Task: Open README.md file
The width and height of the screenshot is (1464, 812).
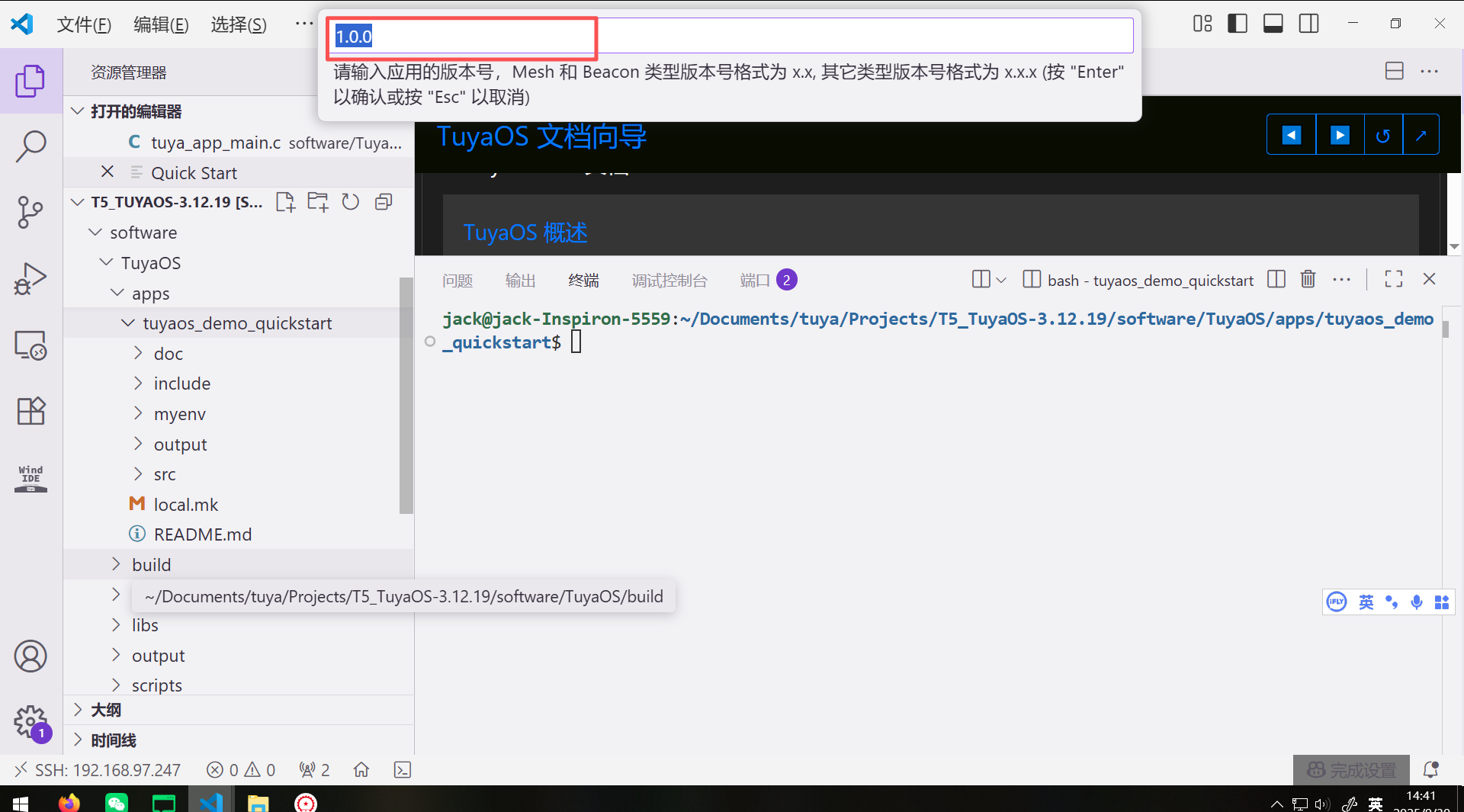Action: pos(202,534)
